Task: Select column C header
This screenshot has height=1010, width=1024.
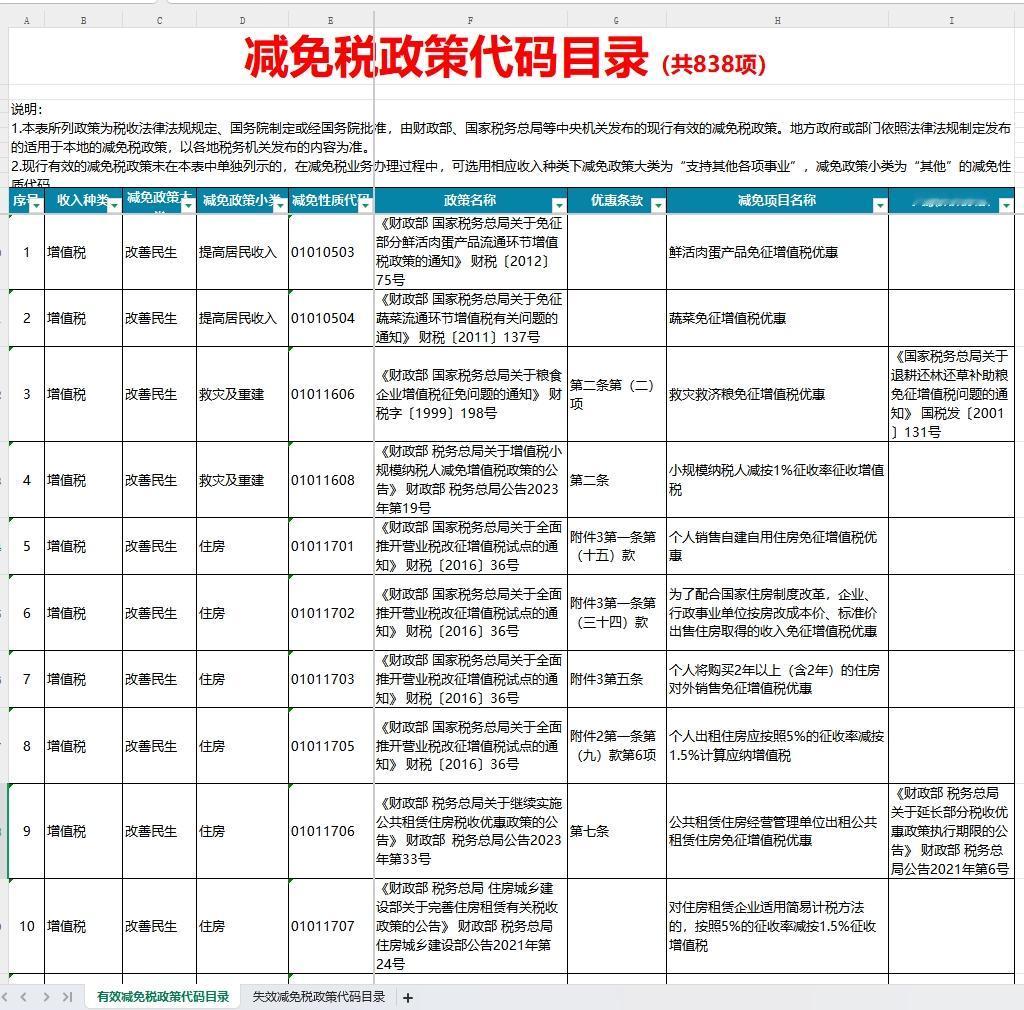Action: pyautogui.click(x=159, y=20)
